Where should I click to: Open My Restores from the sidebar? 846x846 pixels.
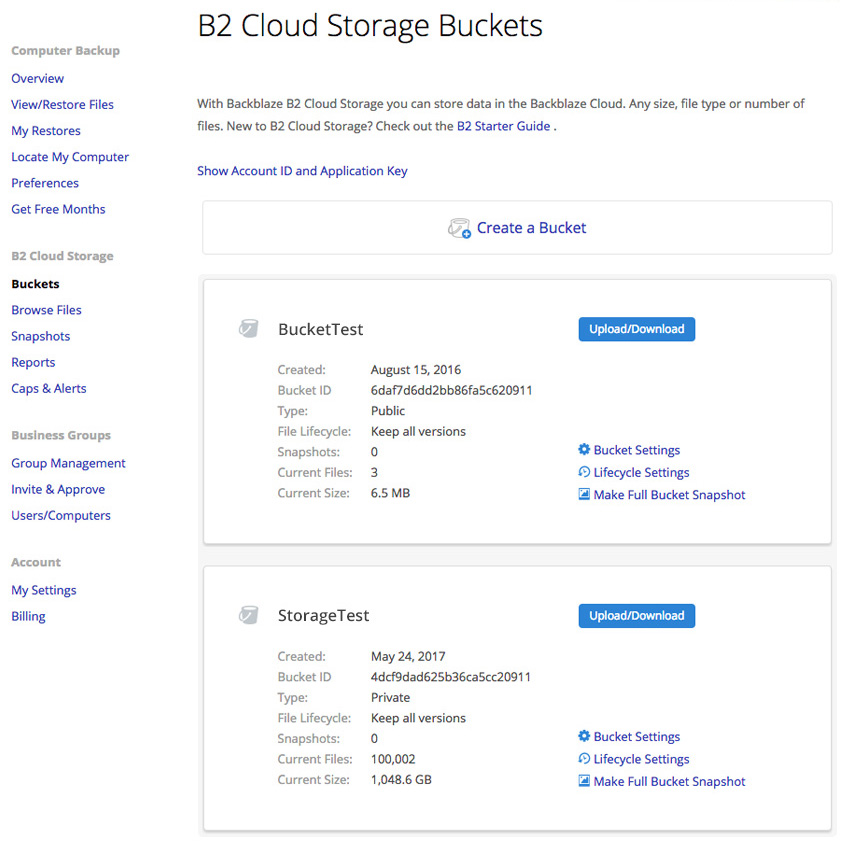(45, 130)
